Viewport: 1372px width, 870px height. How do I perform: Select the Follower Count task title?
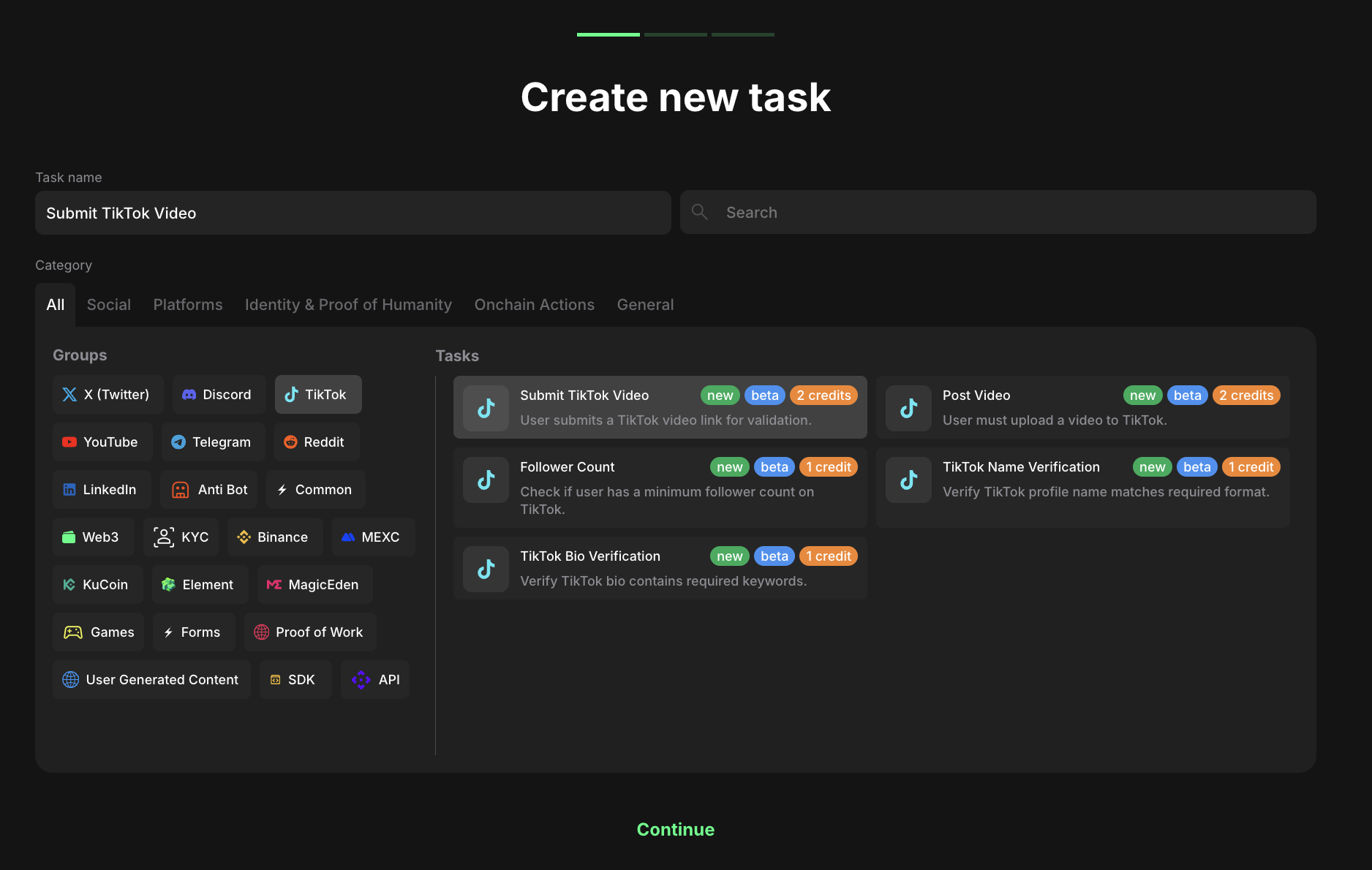point(568,467)
